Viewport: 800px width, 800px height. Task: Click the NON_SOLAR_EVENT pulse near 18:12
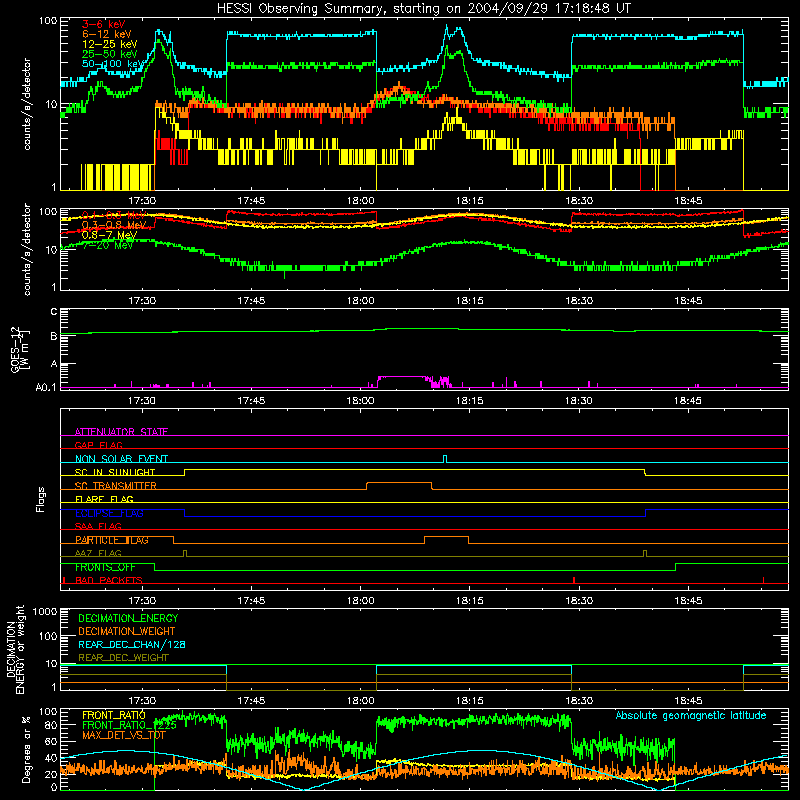tap(445, 459)
